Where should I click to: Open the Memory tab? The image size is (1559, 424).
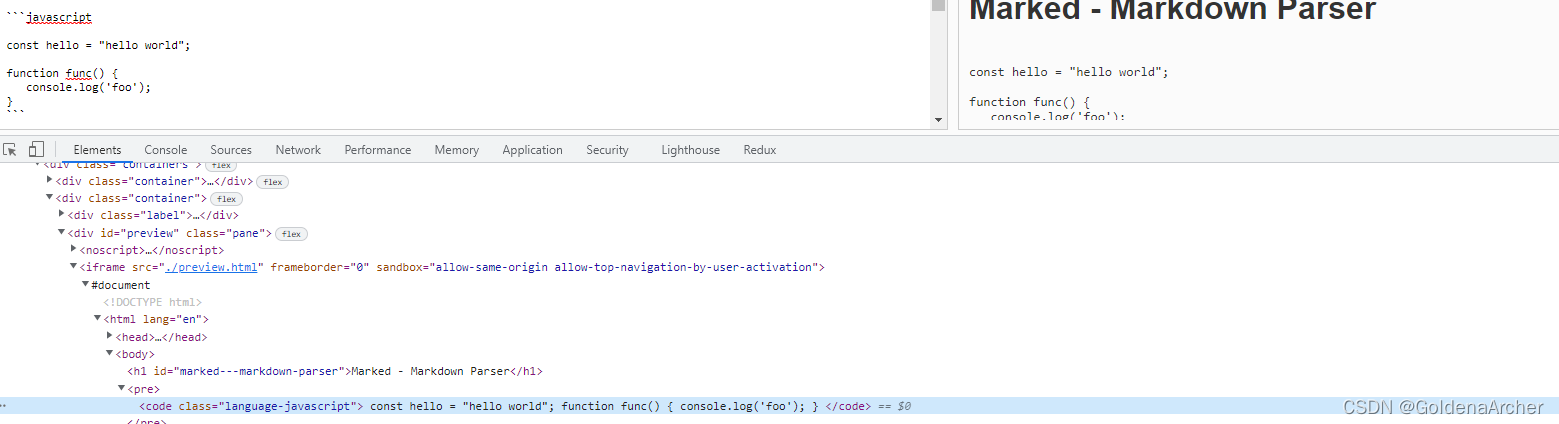pyautogui.click(x=457, y=150)
